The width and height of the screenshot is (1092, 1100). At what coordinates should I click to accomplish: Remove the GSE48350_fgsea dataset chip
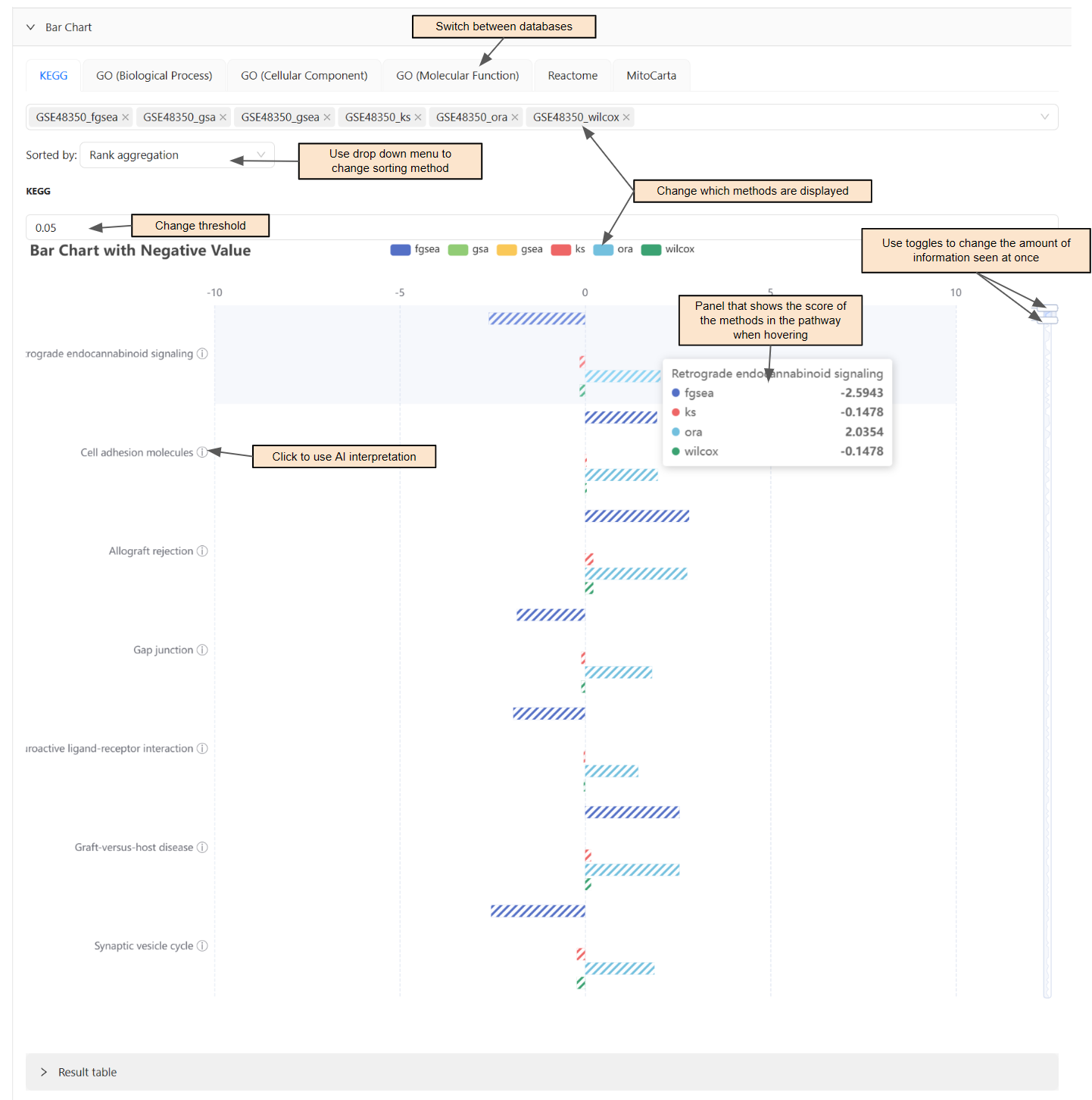(x=126, y=117)
